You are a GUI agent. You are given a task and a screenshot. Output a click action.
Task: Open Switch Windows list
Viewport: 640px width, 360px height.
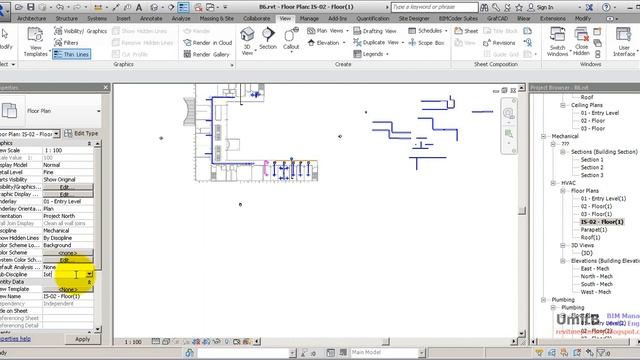[x=557, y=41]
